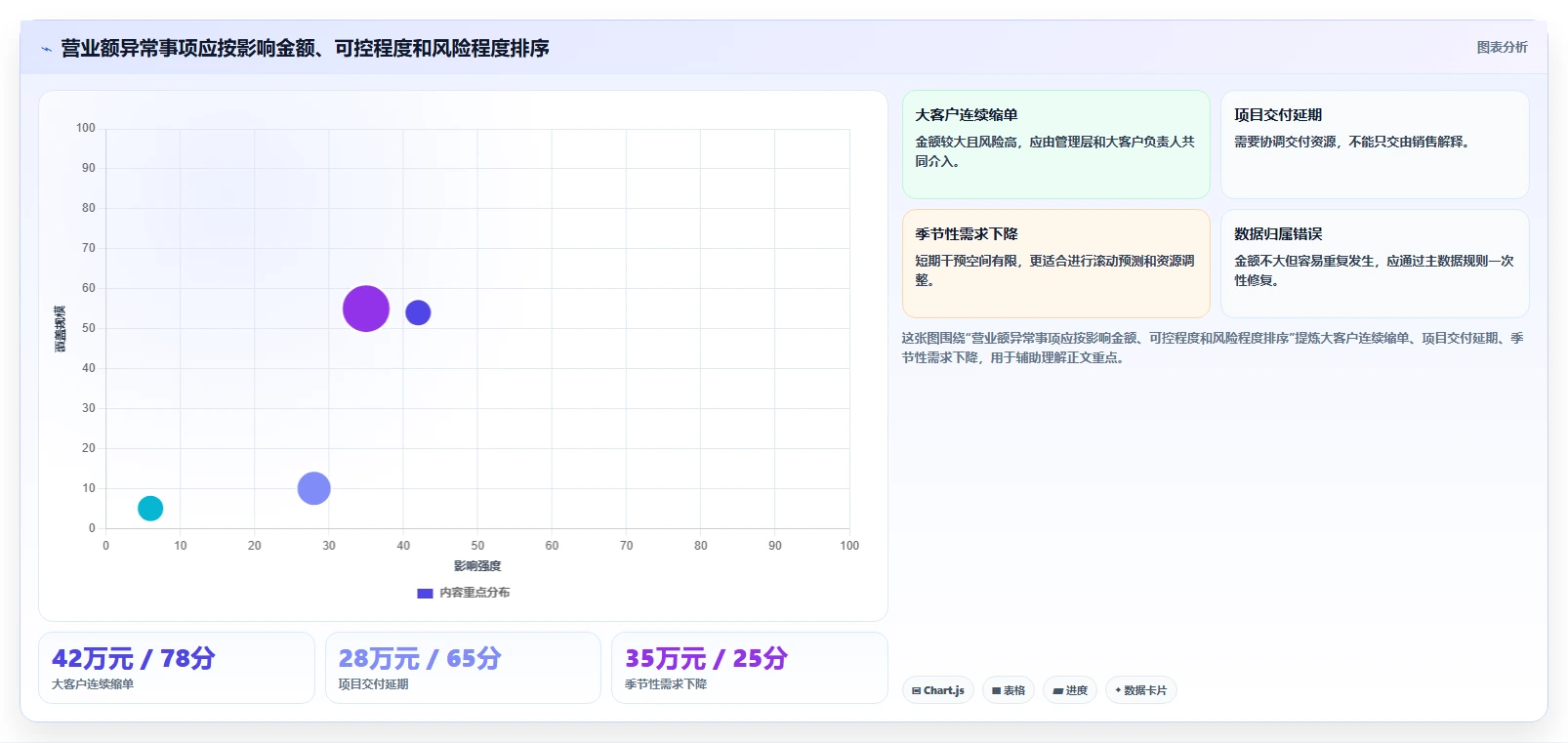This screenshot has width=1568, height=743.
Task: Click the 数据卡片 tag
Action: click(1141, 690)
